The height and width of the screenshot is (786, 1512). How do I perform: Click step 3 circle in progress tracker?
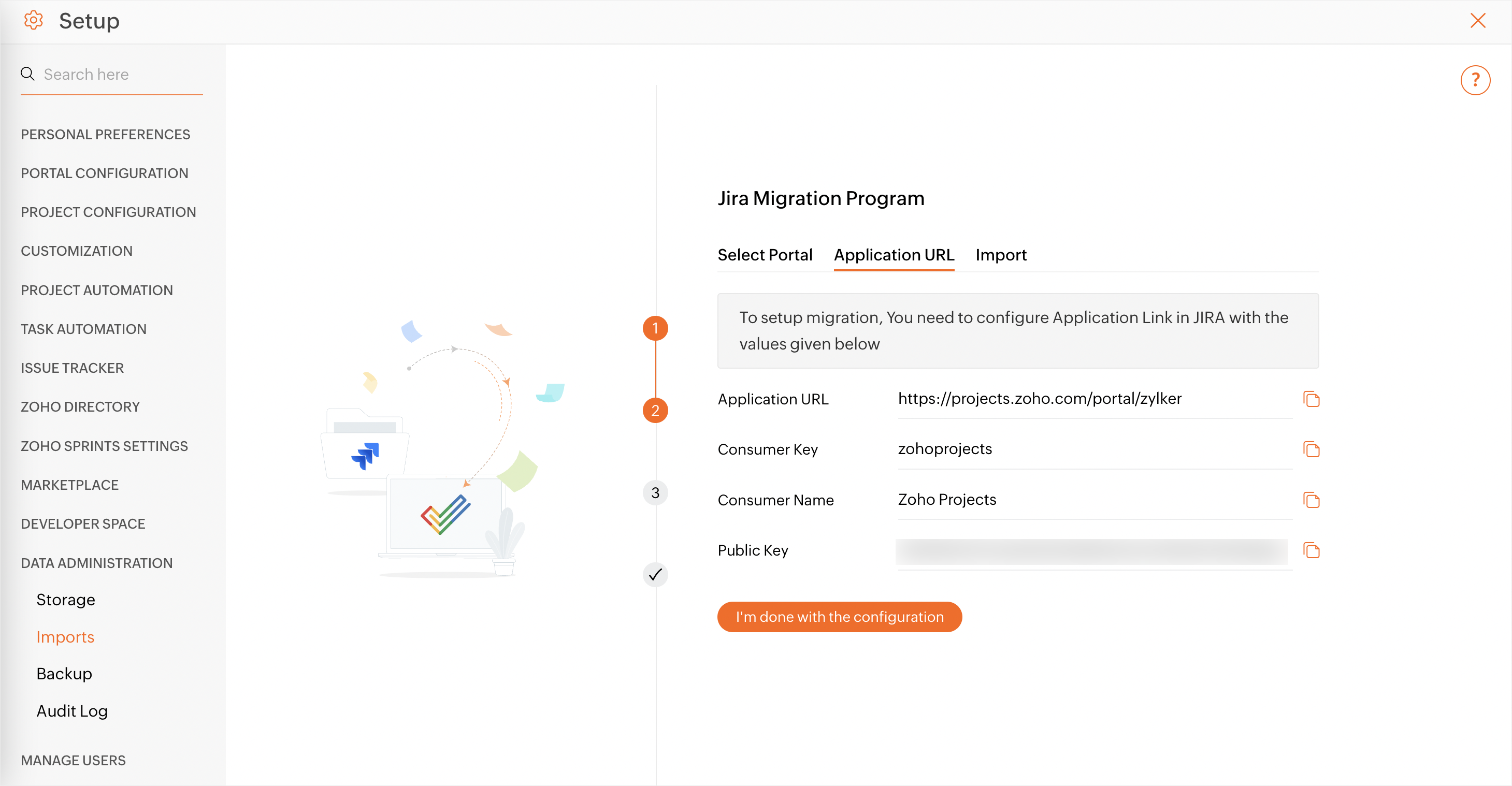655,493
